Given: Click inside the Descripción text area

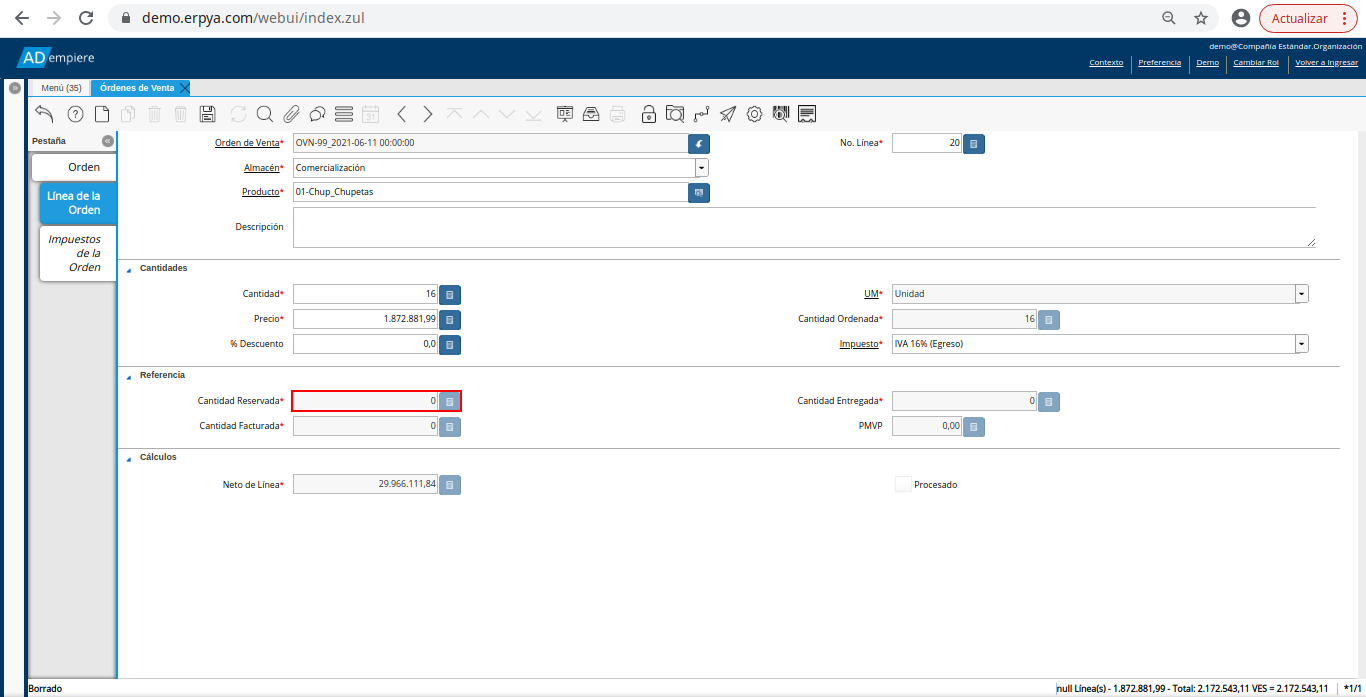Looking at the screenshot, I should click(804, 227).
